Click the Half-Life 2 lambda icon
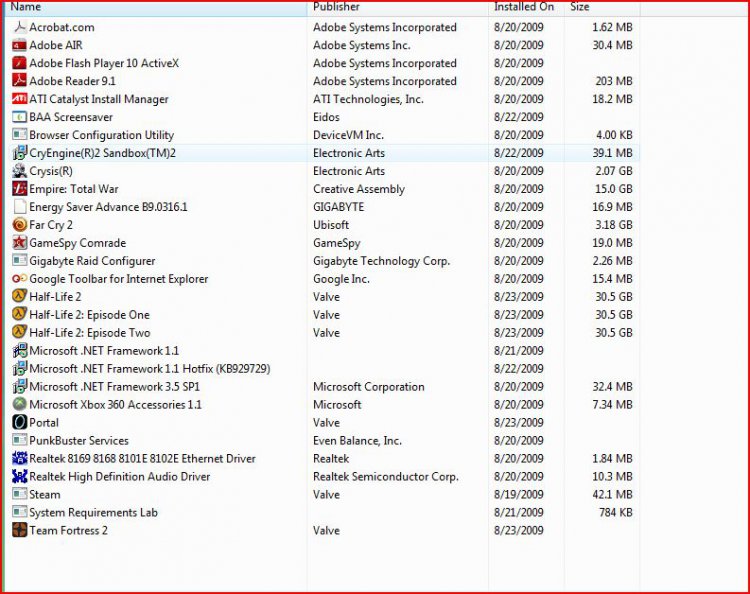Viewport: 750px width, 594px height. pos(20,297)
